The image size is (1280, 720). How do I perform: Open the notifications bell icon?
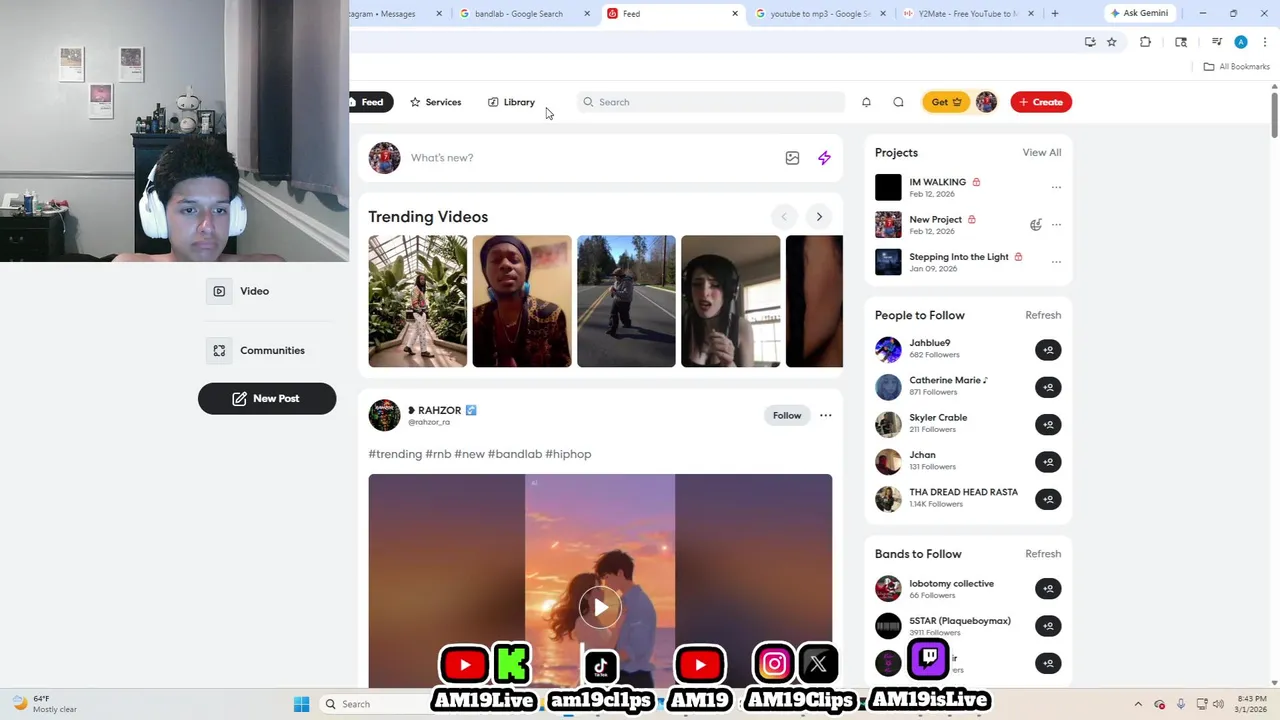(x=866, y=102)
